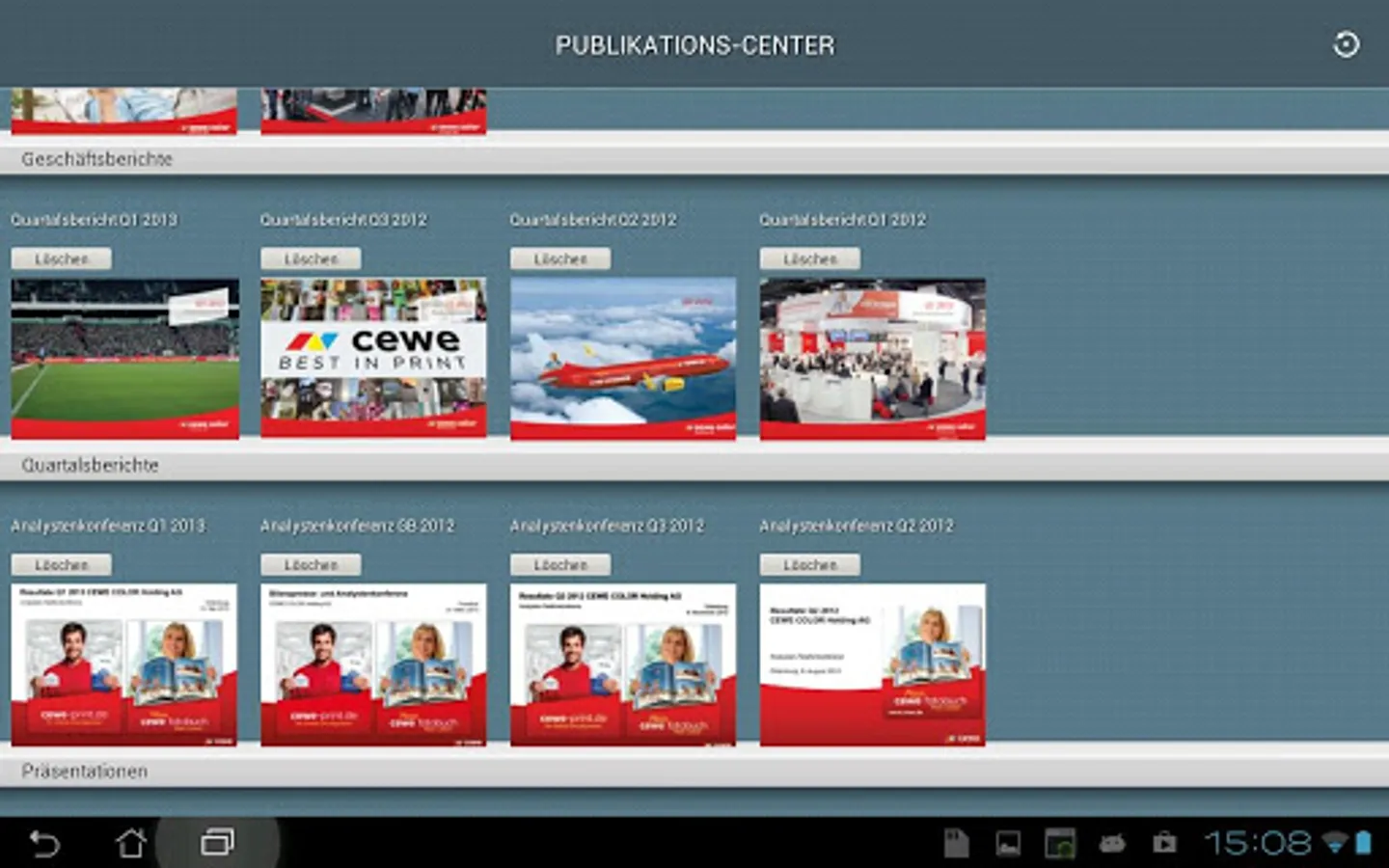The image size is (1389, 868).
Task: Open the shop bag notification icon
Action: (x=1164, y=843)
